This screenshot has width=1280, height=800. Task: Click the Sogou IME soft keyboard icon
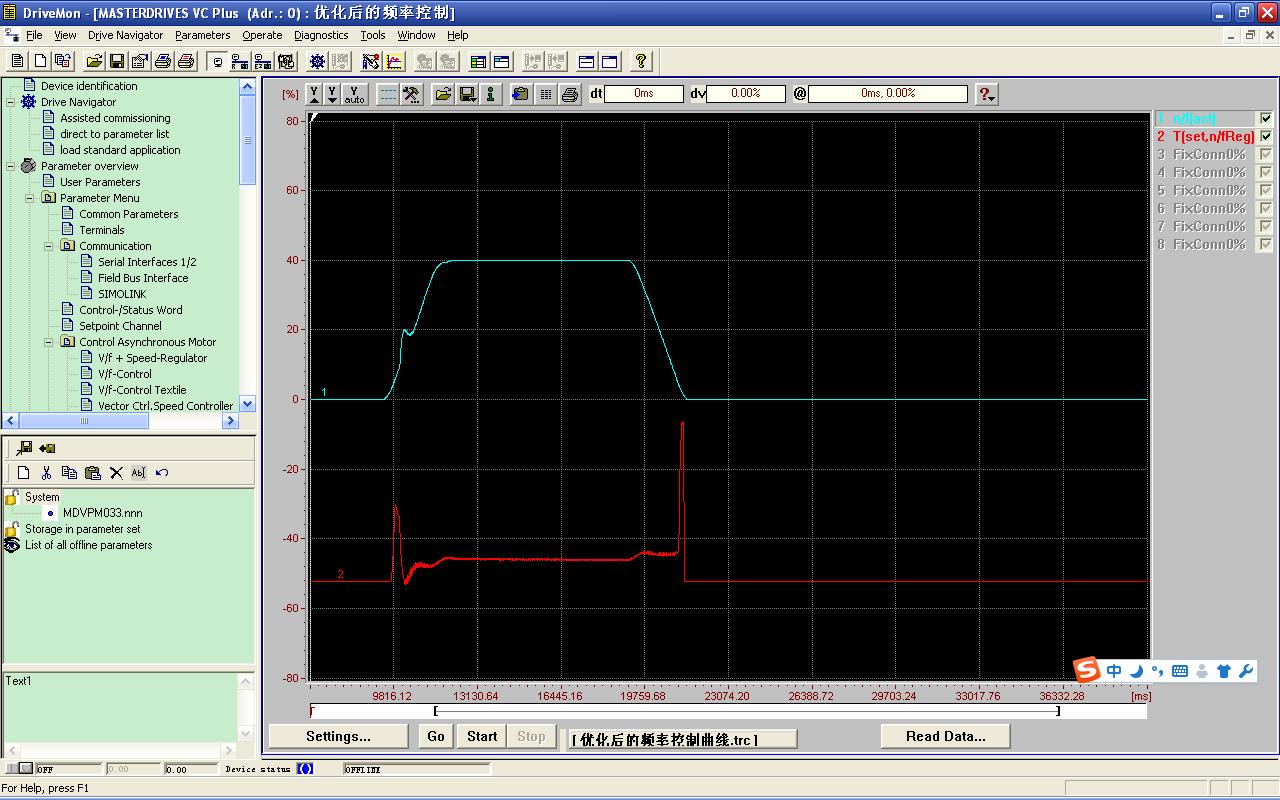1180,671
